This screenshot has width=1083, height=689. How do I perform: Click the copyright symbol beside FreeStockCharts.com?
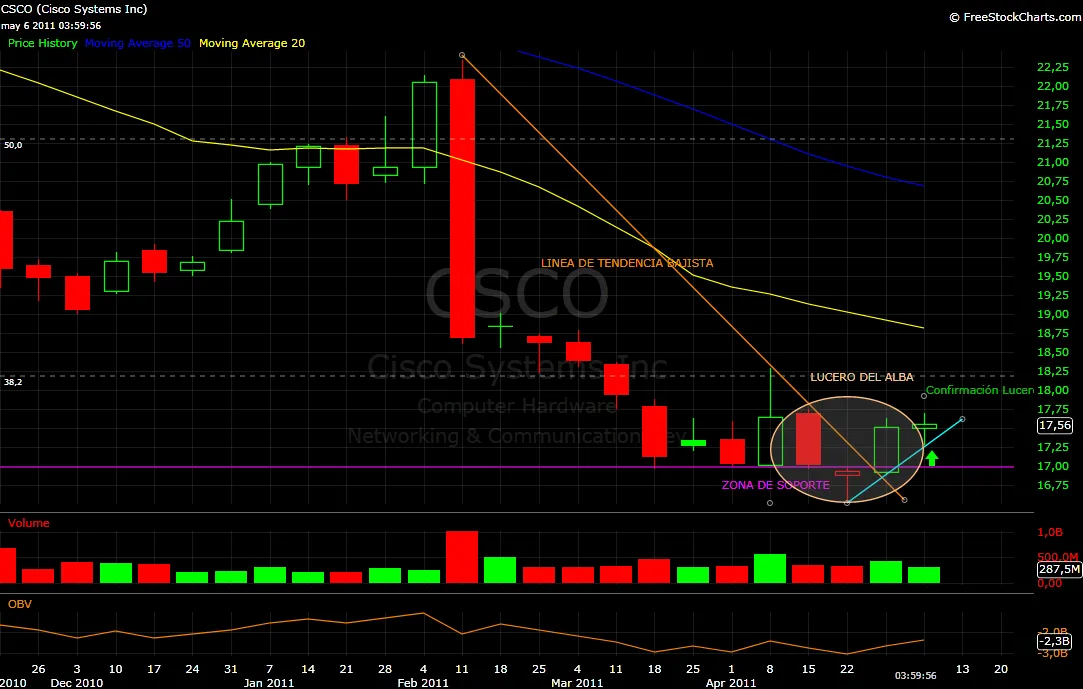click(x=954, y=17)
